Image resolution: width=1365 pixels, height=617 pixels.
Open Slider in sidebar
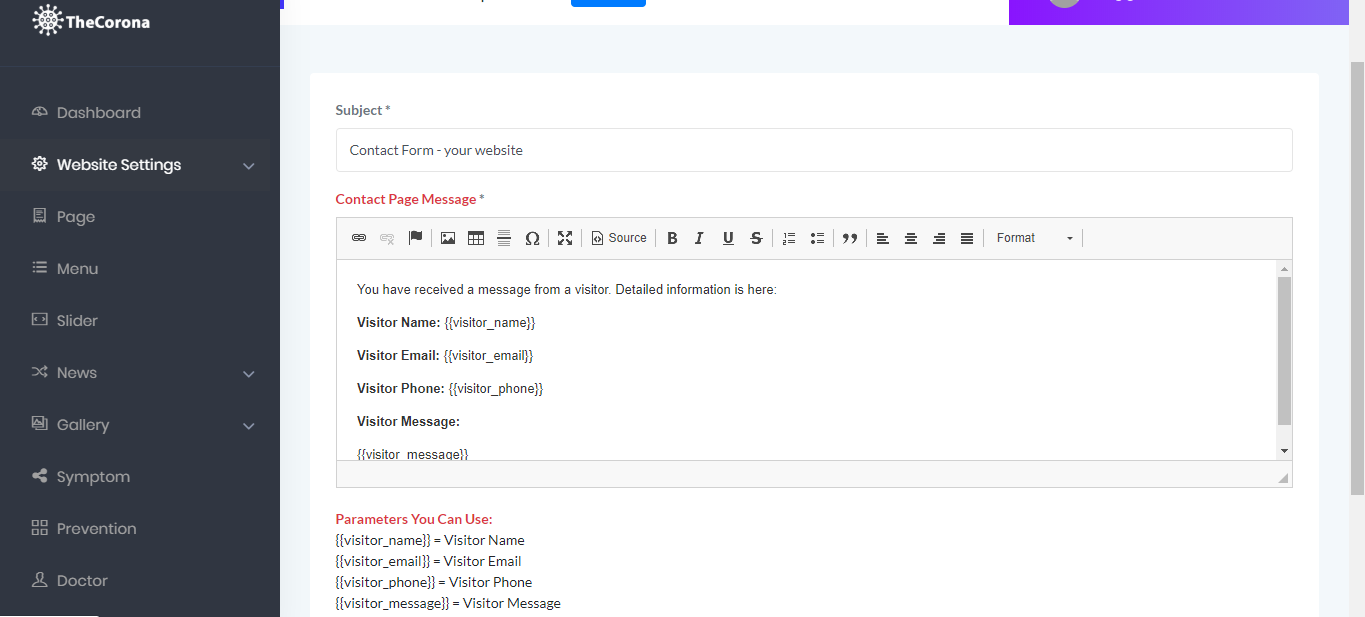77,321
